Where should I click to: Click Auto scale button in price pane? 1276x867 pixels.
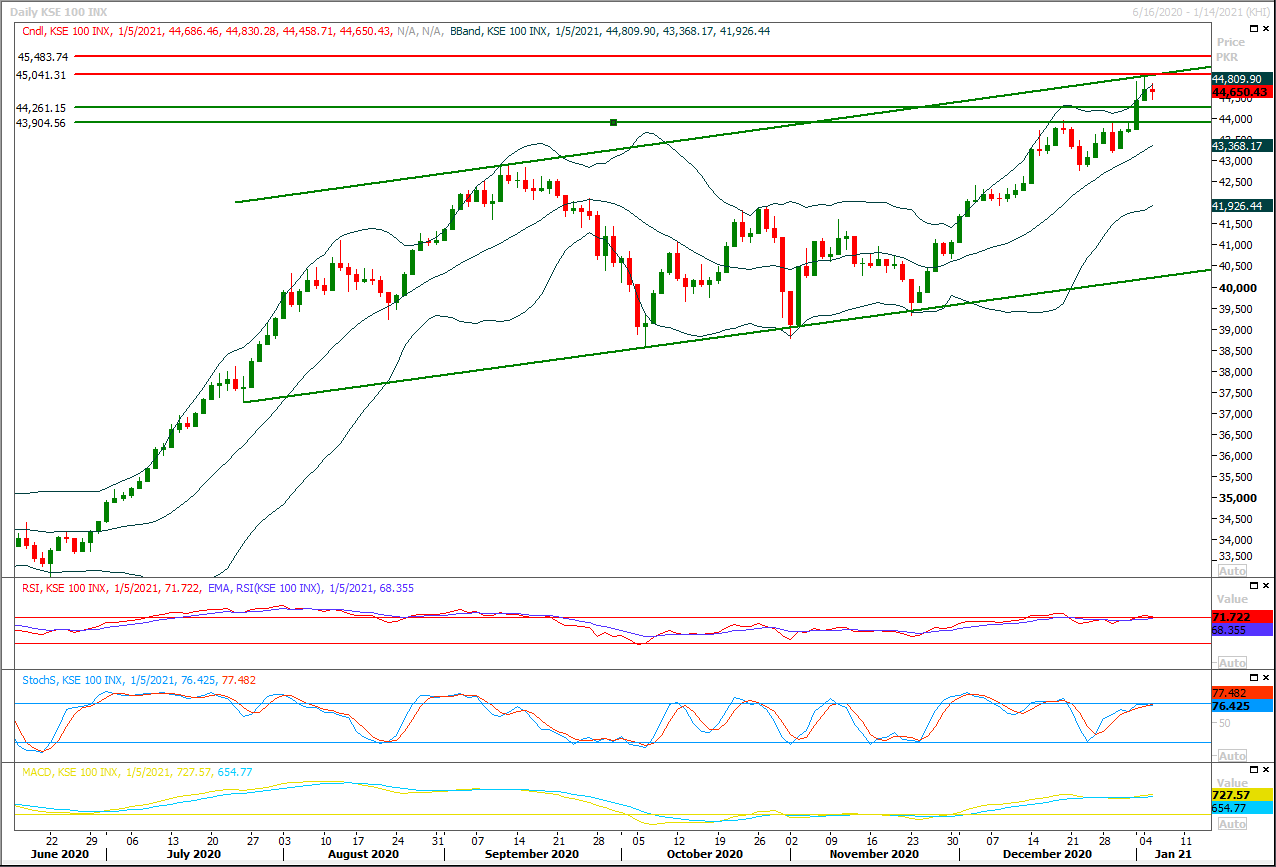pos(1232,569)
